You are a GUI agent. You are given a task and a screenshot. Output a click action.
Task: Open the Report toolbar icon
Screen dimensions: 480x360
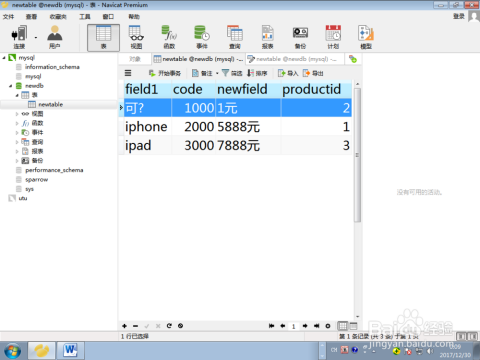[x=267, y=37]
